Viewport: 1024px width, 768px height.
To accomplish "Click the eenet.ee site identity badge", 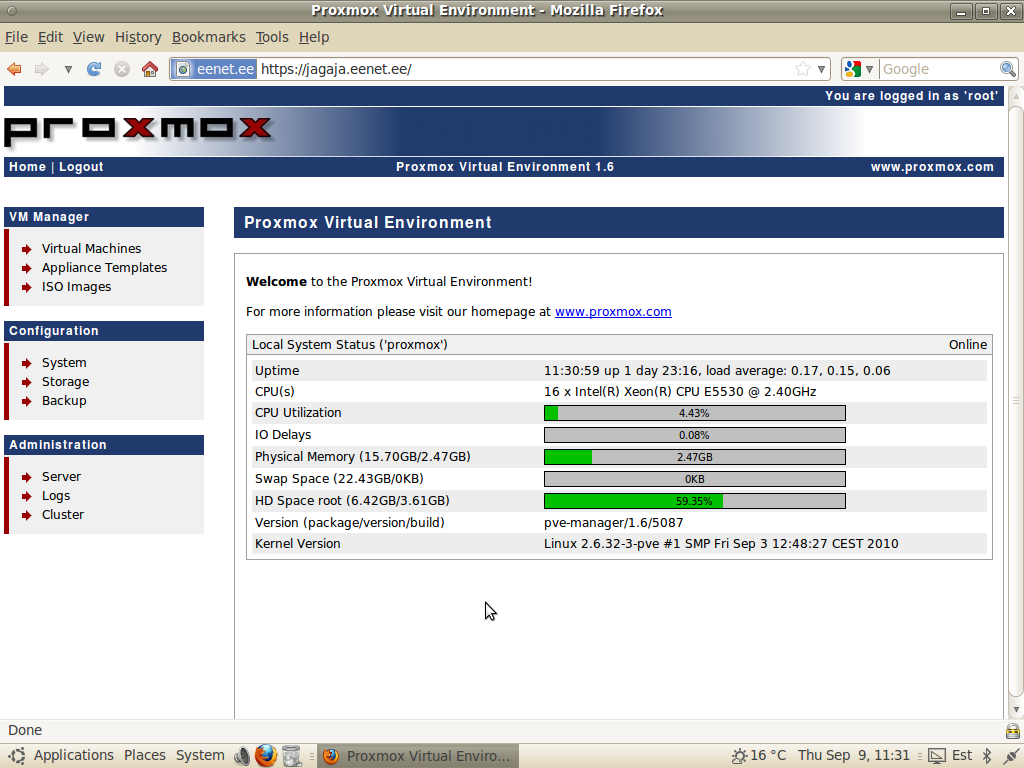I will pos(215,69).
